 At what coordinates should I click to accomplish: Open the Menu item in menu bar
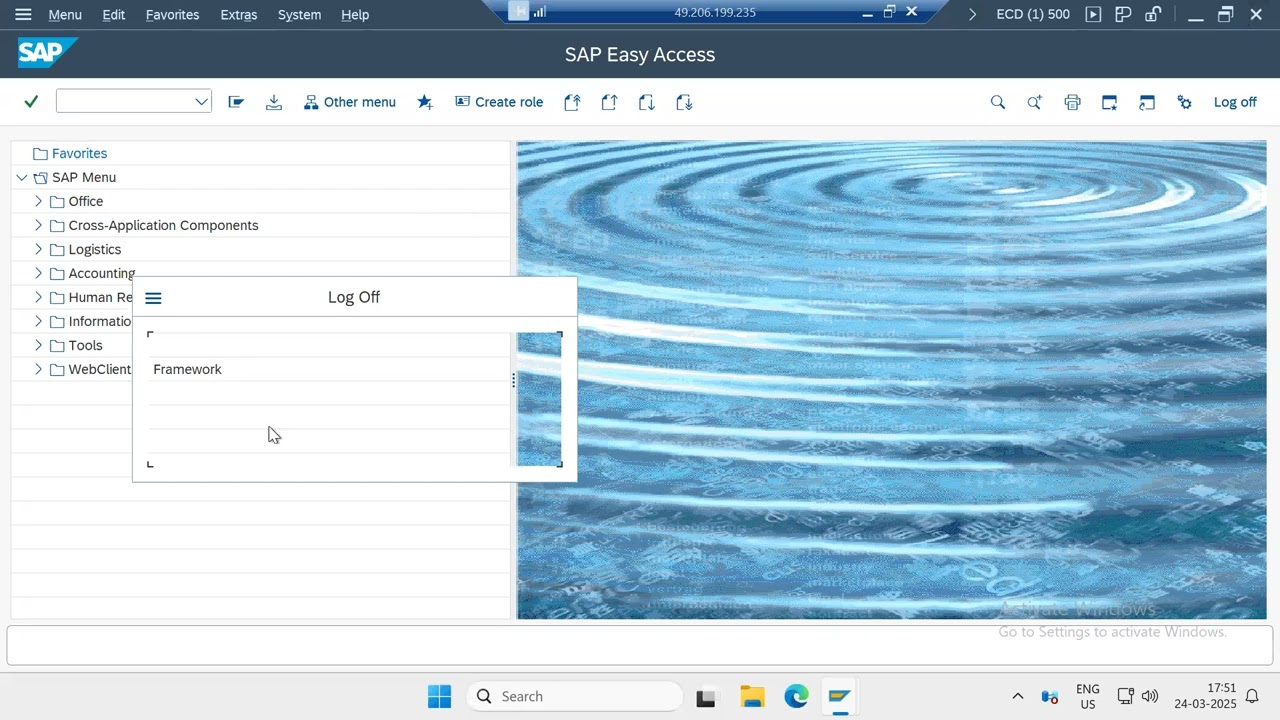pyautogui.click(x=65, y=14)
